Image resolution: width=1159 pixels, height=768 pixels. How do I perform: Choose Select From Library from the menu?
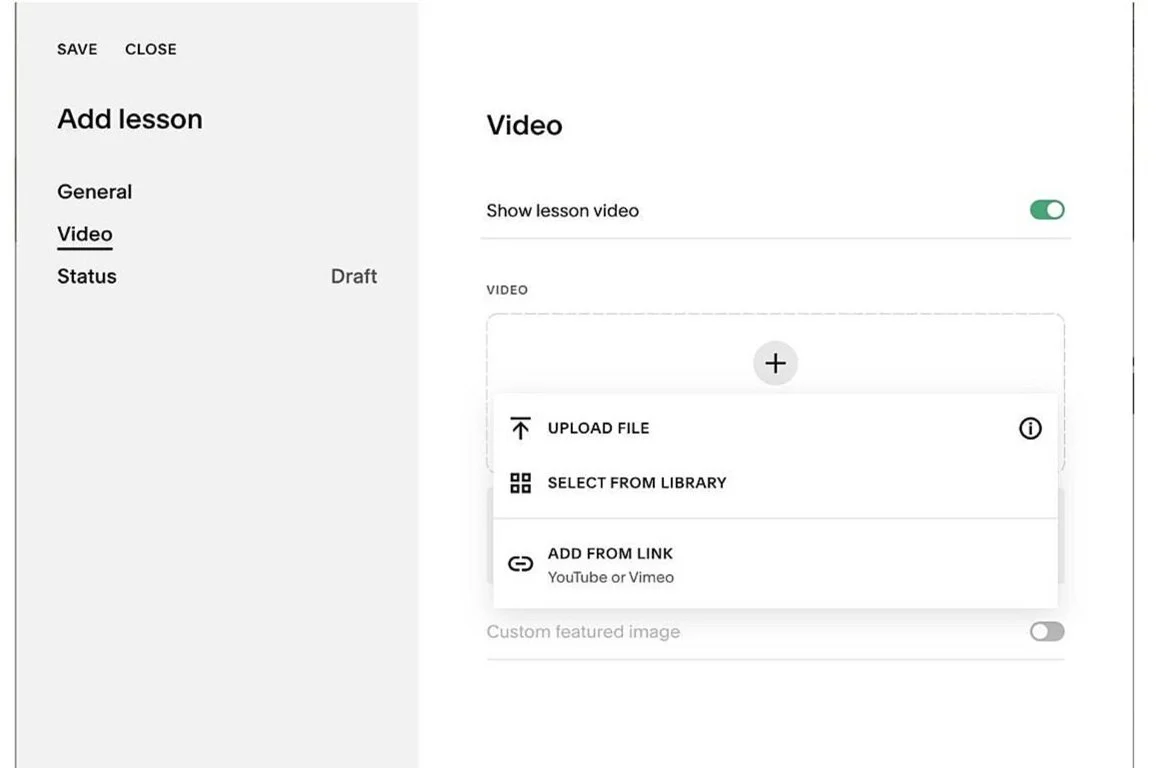tap(636, 483)
